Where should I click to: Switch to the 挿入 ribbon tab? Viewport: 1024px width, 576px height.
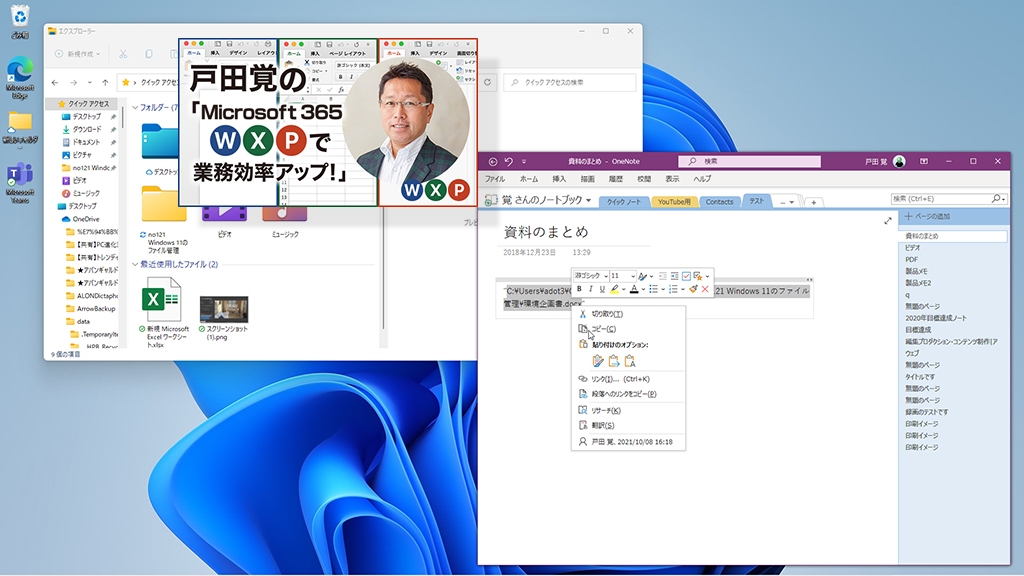point(559,179)
